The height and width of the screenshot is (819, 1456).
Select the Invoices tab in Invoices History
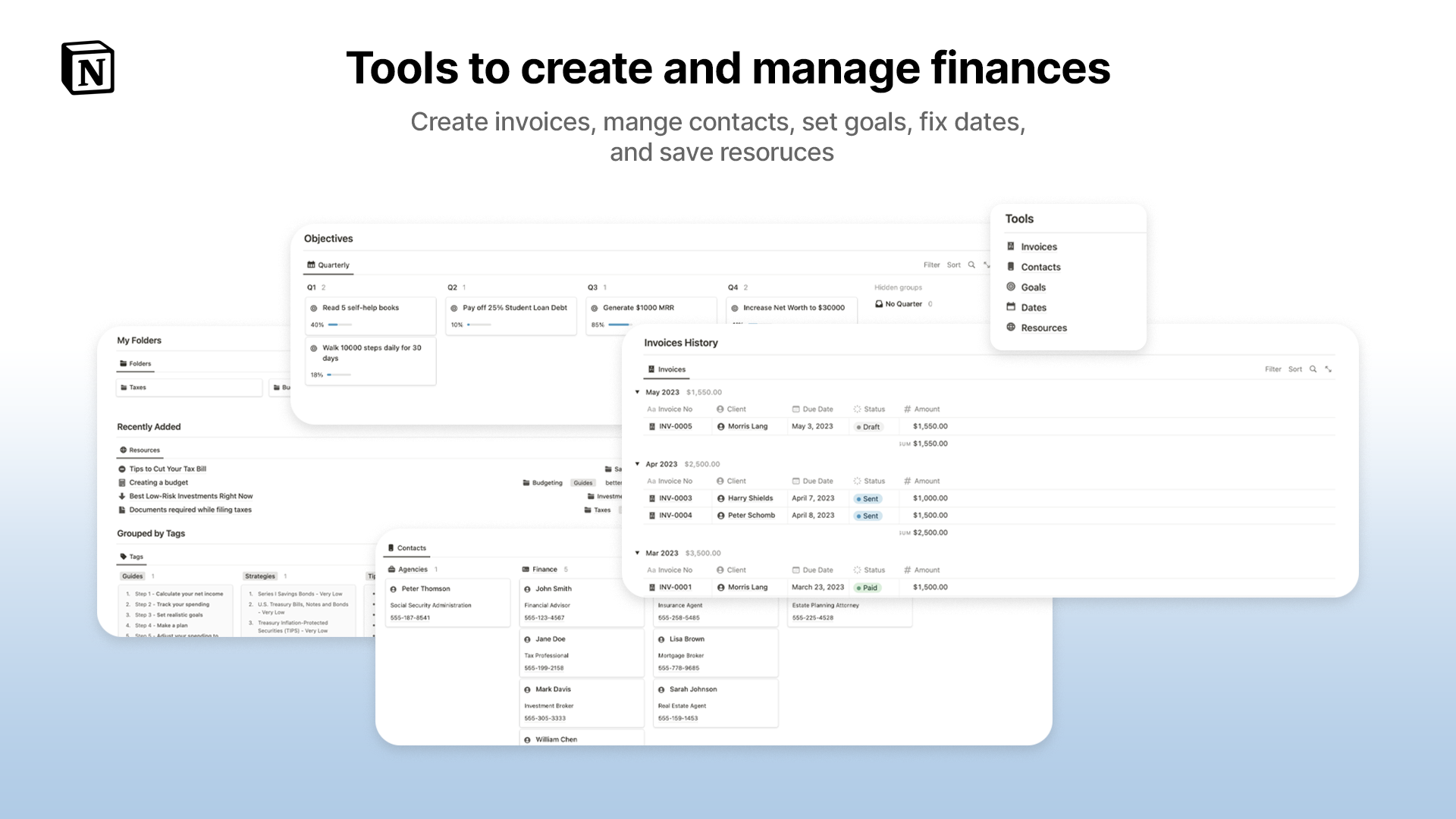pos(667,369)
